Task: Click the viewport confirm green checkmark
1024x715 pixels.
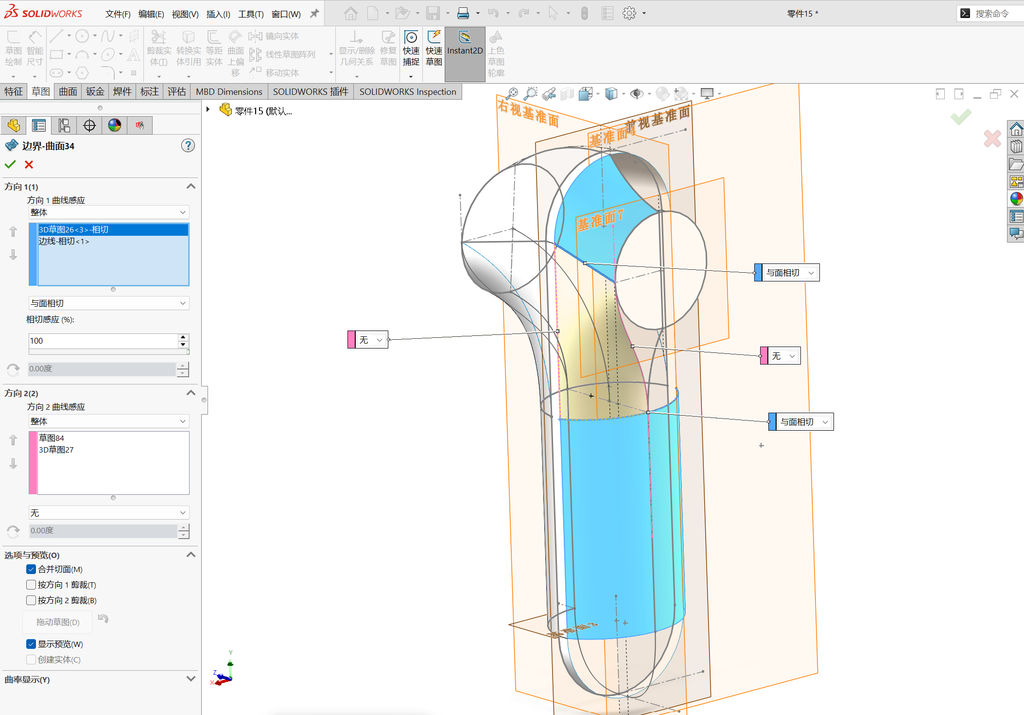Action: point(961,117)
